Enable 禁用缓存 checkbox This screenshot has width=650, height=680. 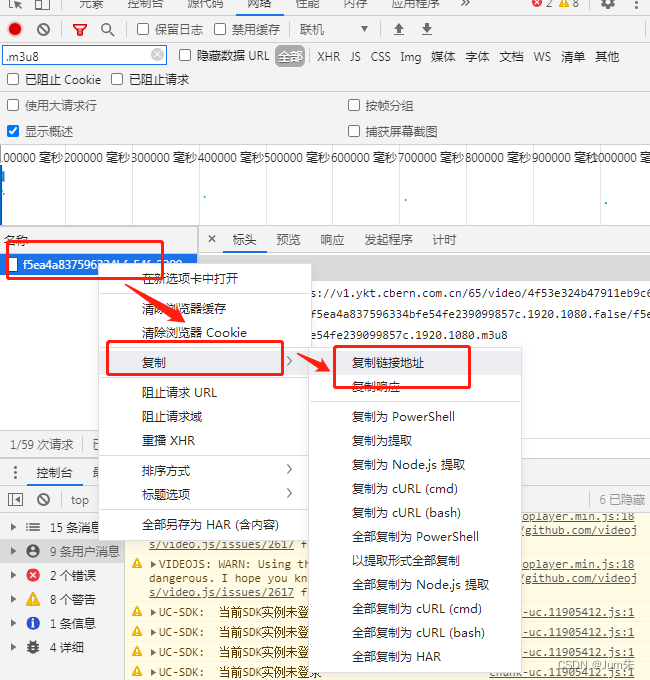[x=220, y=29]
